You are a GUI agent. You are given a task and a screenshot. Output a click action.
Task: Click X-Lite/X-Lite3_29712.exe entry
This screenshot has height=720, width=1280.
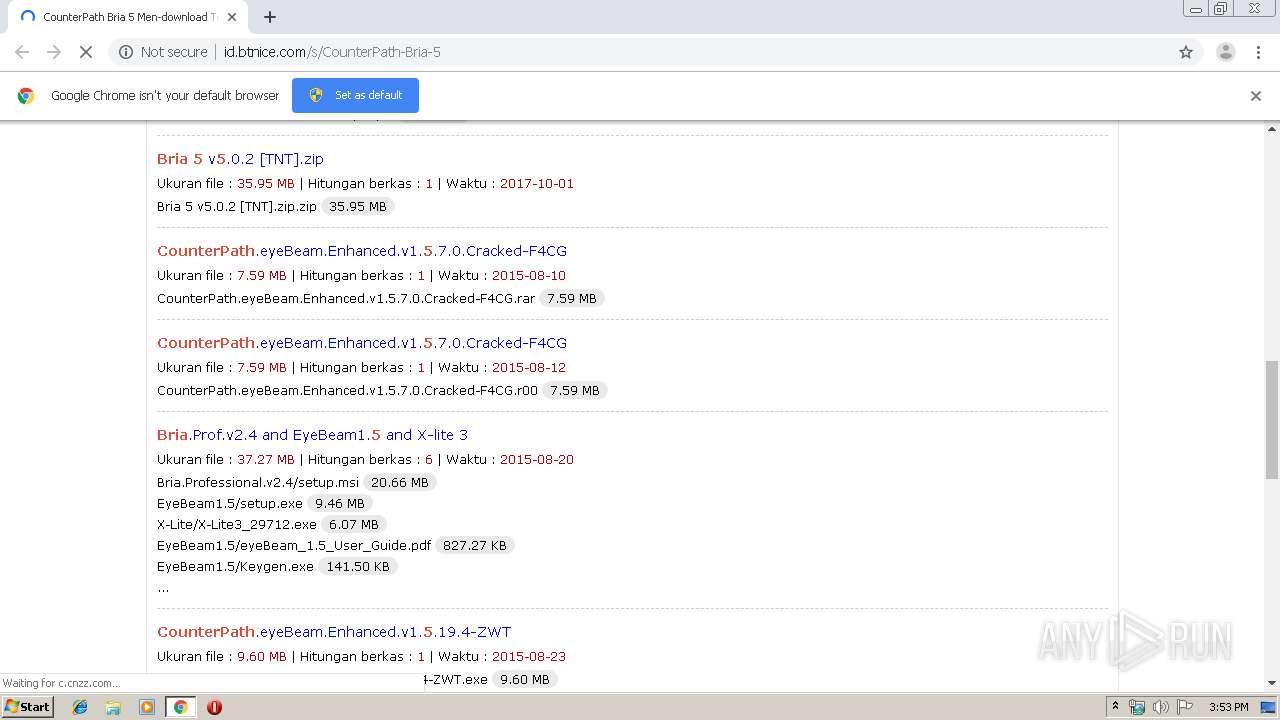pyautogui.click(x=237, y=525)
